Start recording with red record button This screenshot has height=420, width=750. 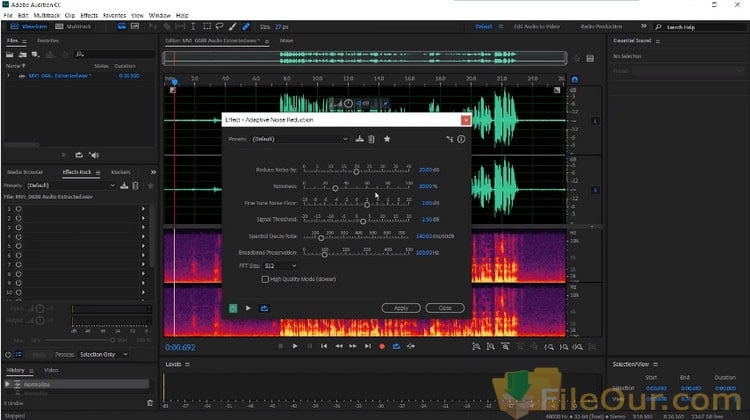[382, 346]
